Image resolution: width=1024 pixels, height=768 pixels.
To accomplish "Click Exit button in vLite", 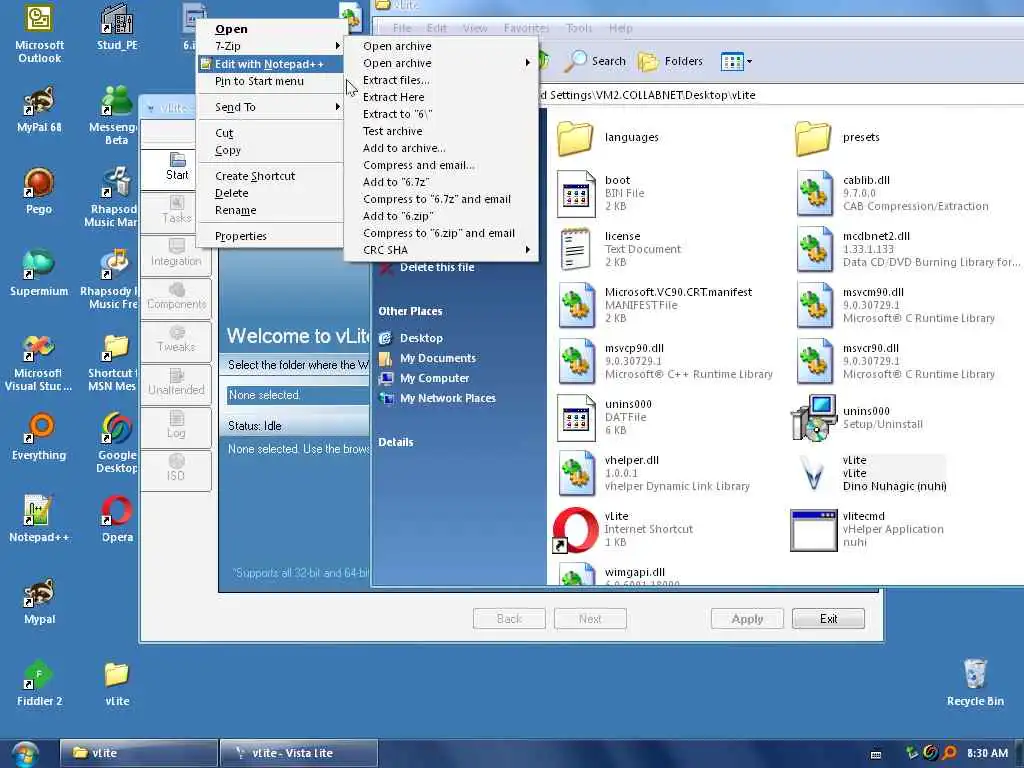I will pos(828,618).
